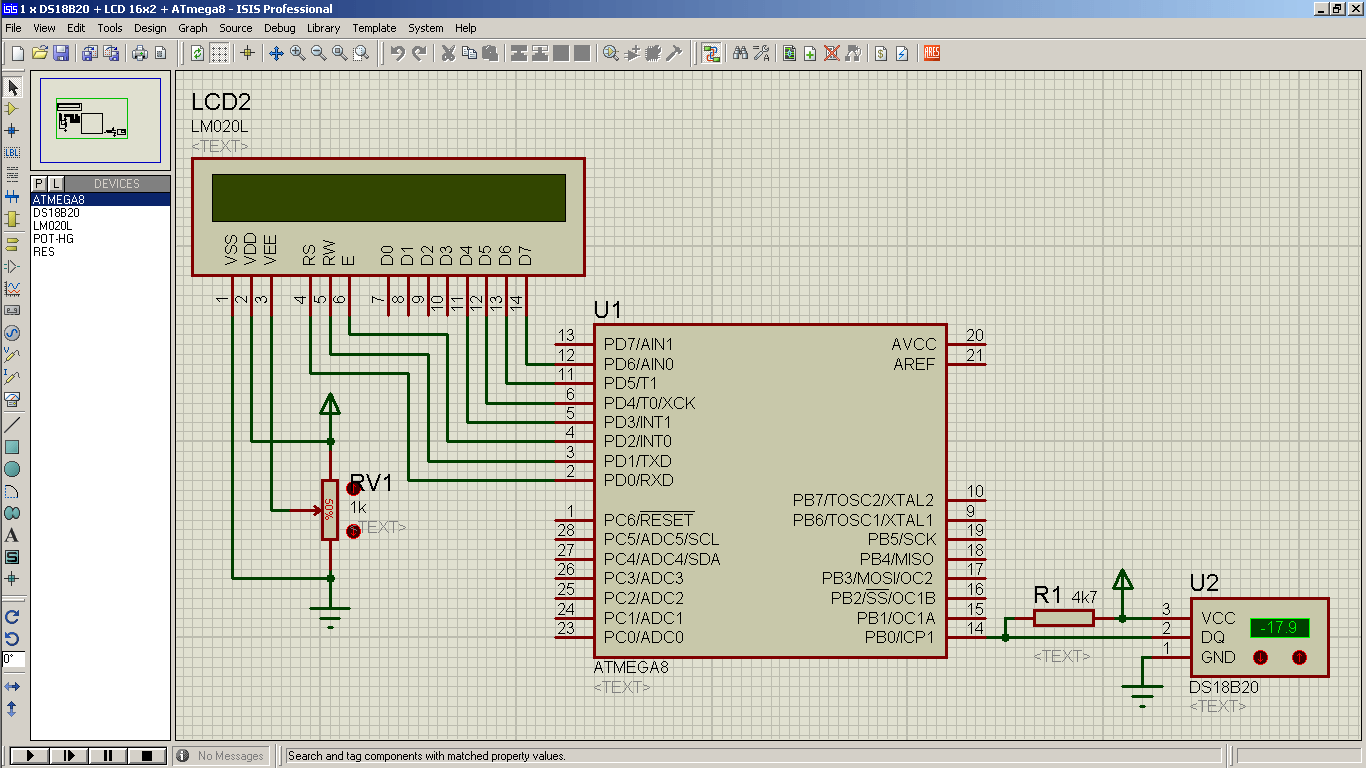Viewport: 1366px width, 768px height.
Task: Select DS18B20 in the devices list
Action: click(56, 213)
